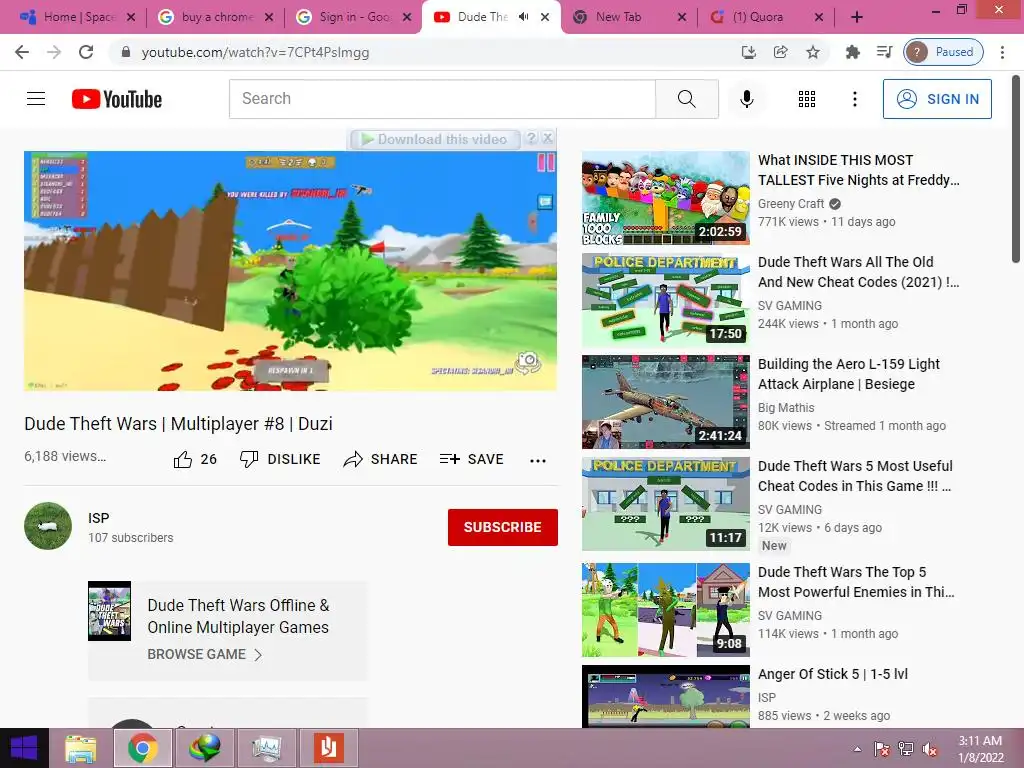Screen dimensions: 1024x768
Task: Switch to the Quora tab
Action: [767, 17]
